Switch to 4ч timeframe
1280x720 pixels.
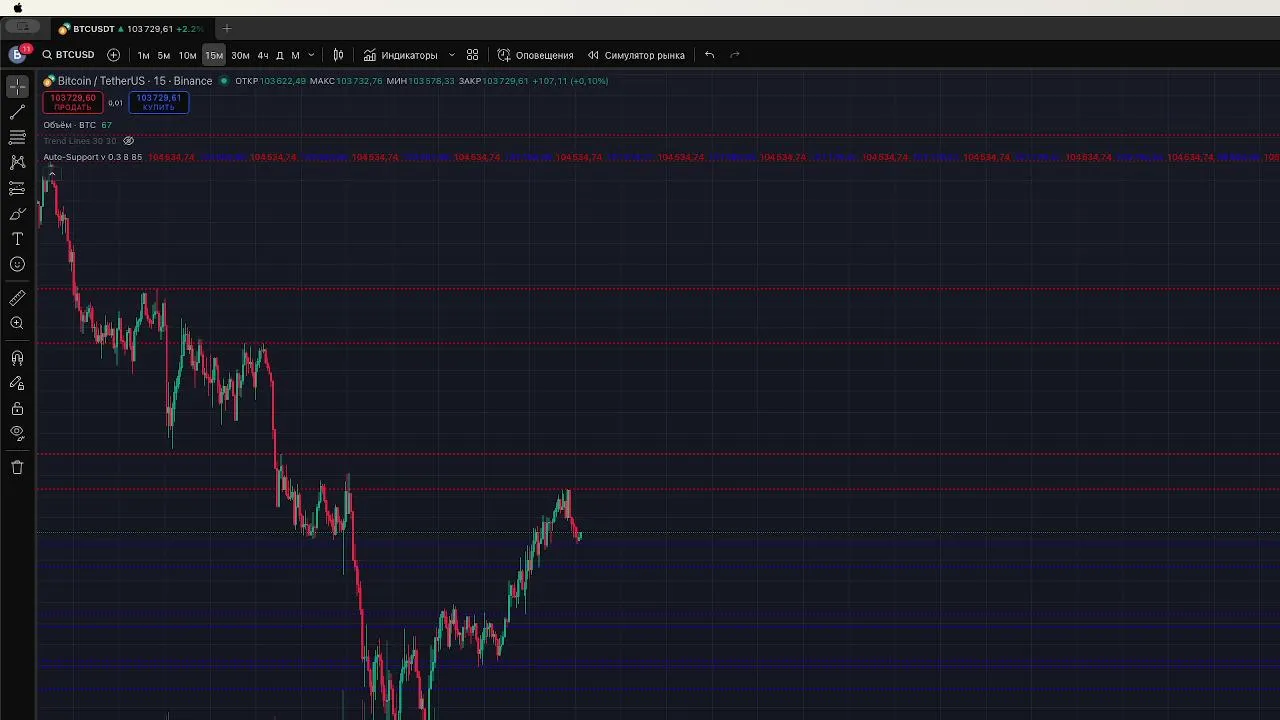(x=263, y=56)
